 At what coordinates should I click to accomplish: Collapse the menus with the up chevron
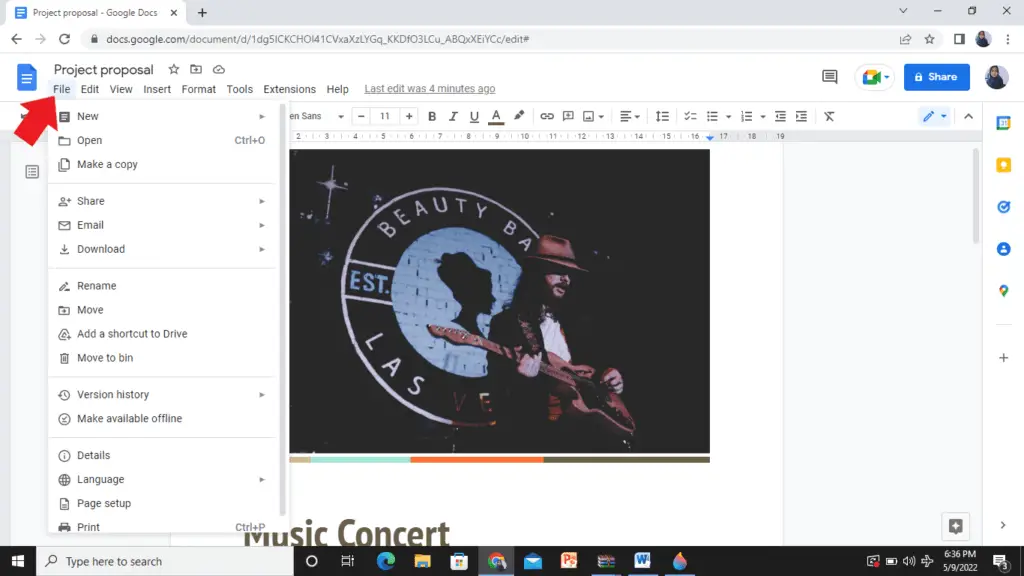968,116
